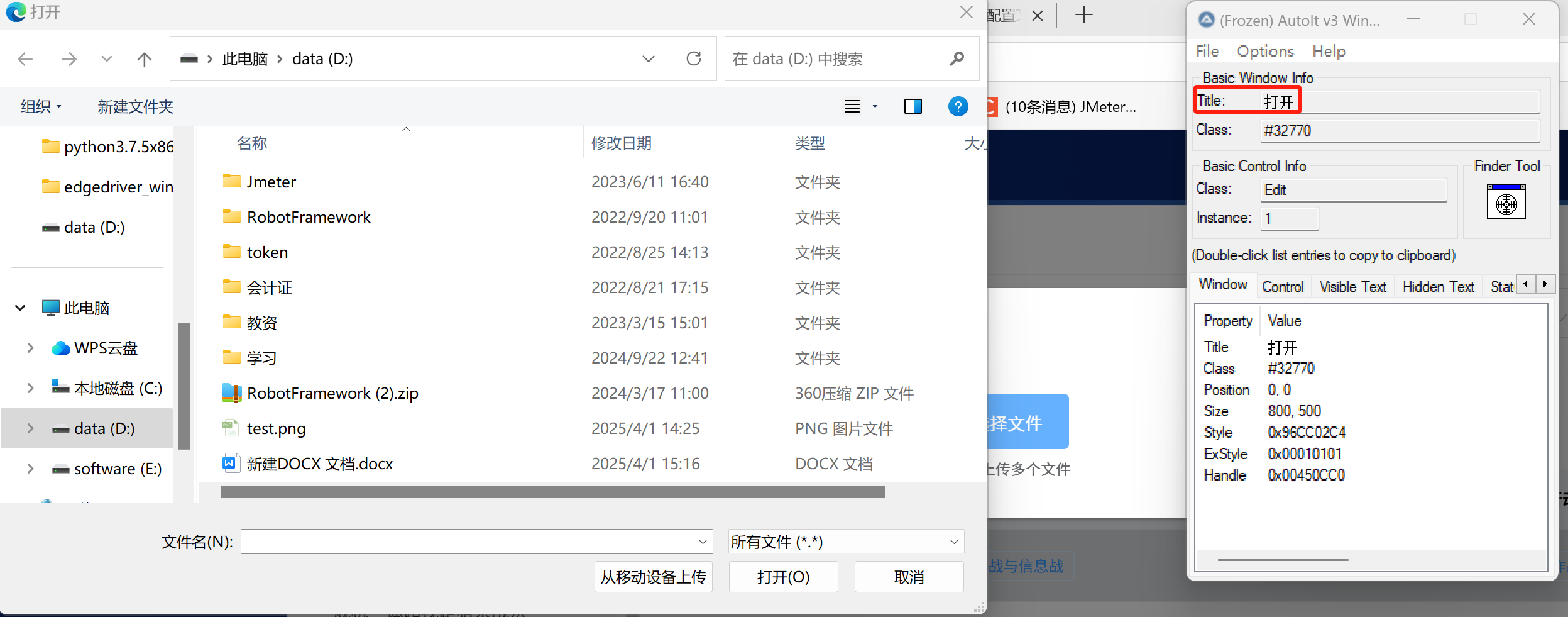Open new browser tab plus icon
Viewport: 1568px width, 617px height.
[1084, 14]
